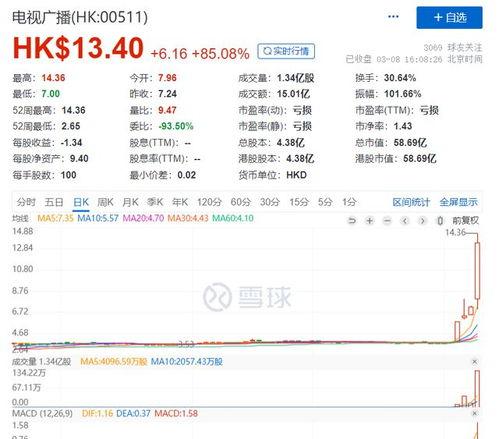
Task: Open the three-dot more options menu
Action: (393, 17)
